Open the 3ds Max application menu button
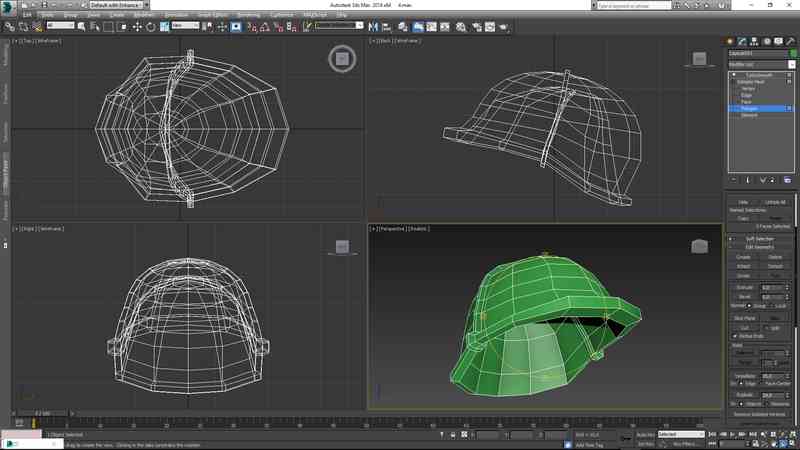Screen dimensions: 800x450 tap(8, 7)
